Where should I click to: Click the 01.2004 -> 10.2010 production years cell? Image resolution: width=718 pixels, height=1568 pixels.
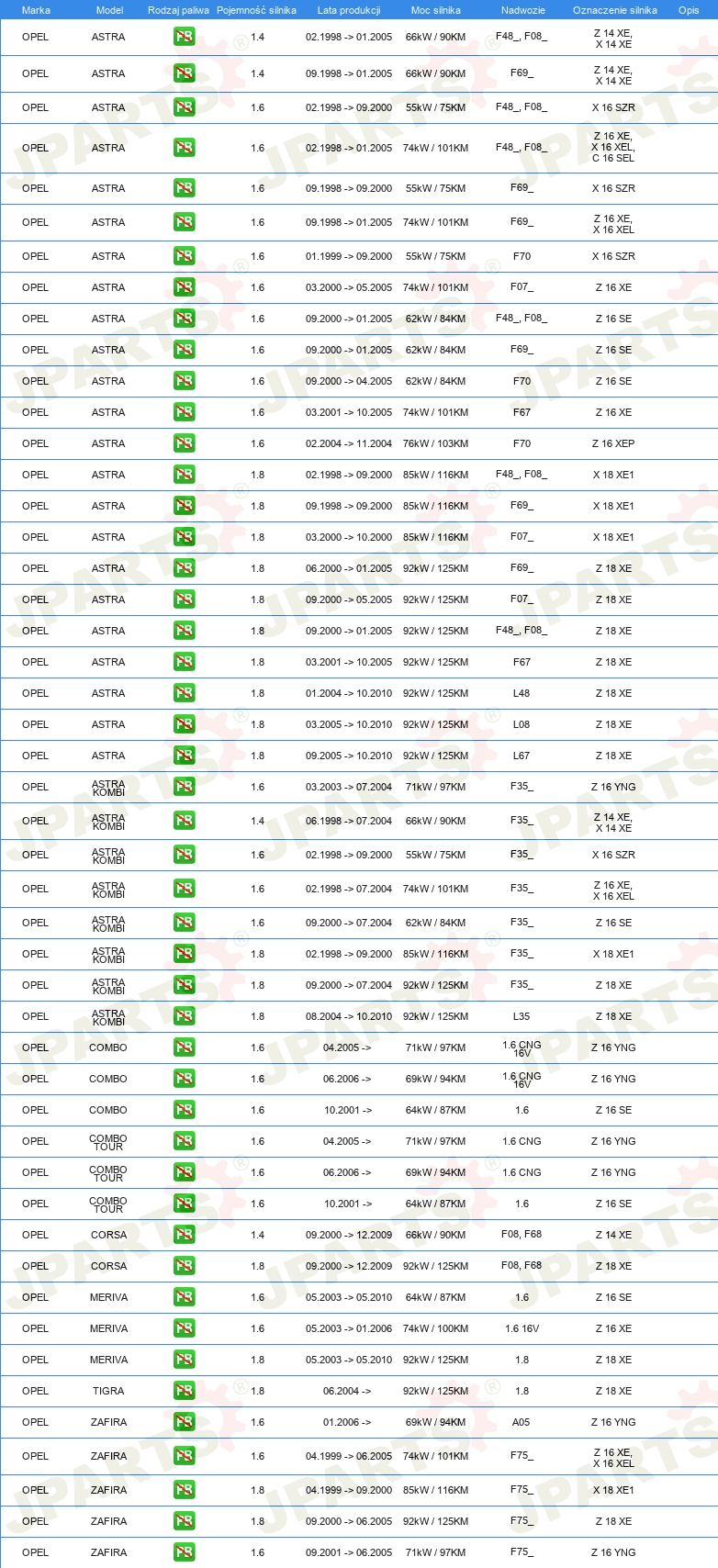[349, 693]
